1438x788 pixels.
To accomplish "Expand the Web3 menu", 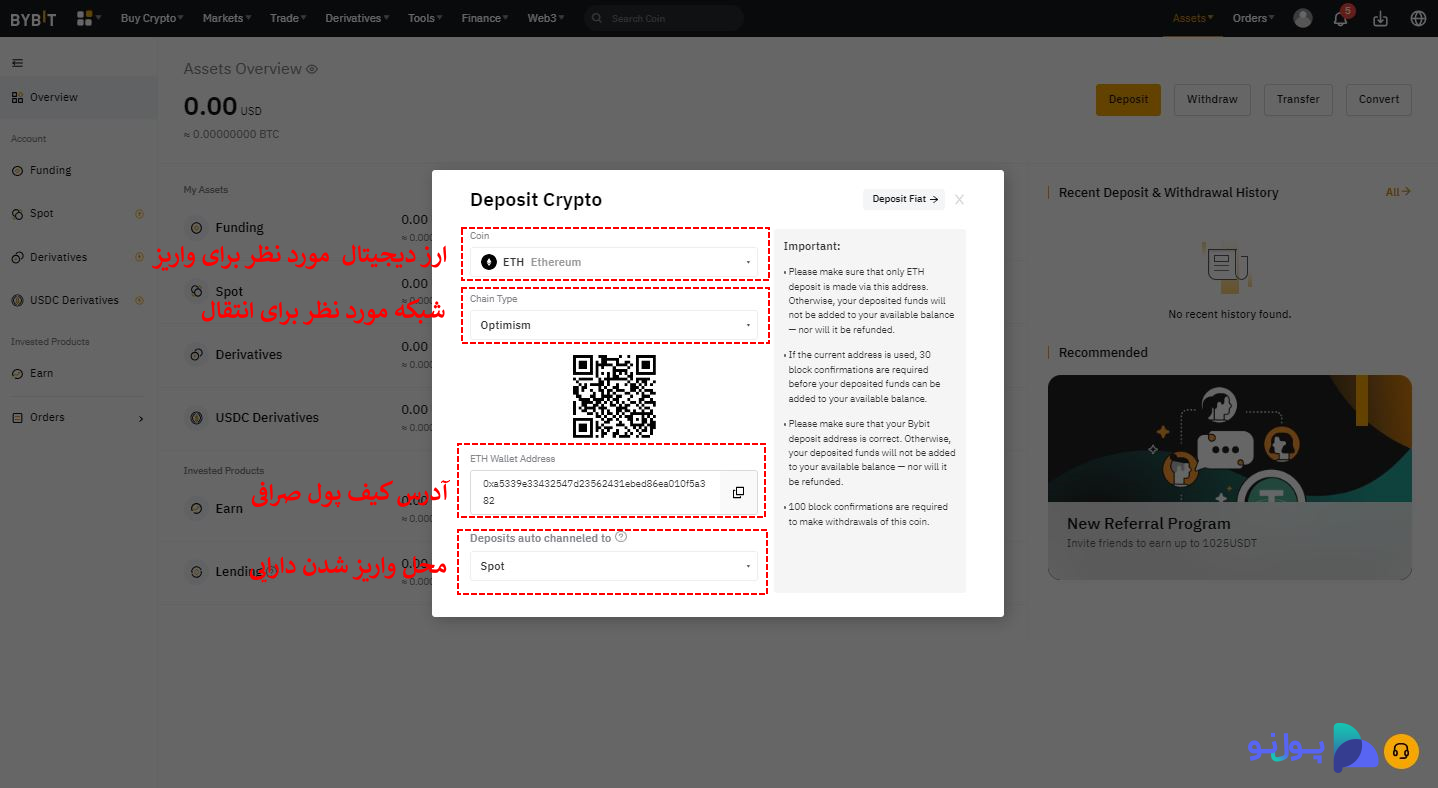I will tap(546, 18).
